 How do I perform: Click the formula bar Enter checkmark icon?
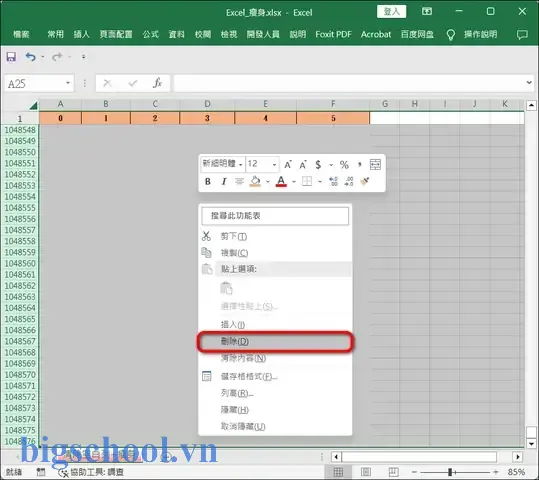coord(133,83)
